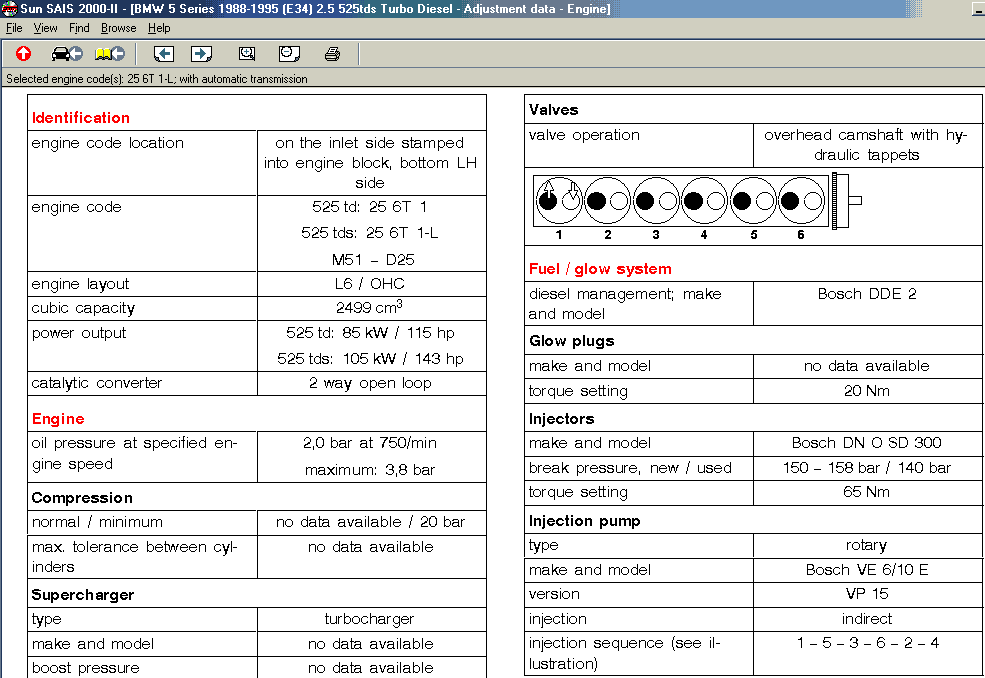Select the 'cubic capacity' label
Viewport: 985px width, 678px height.
click(x=83, y=309)
